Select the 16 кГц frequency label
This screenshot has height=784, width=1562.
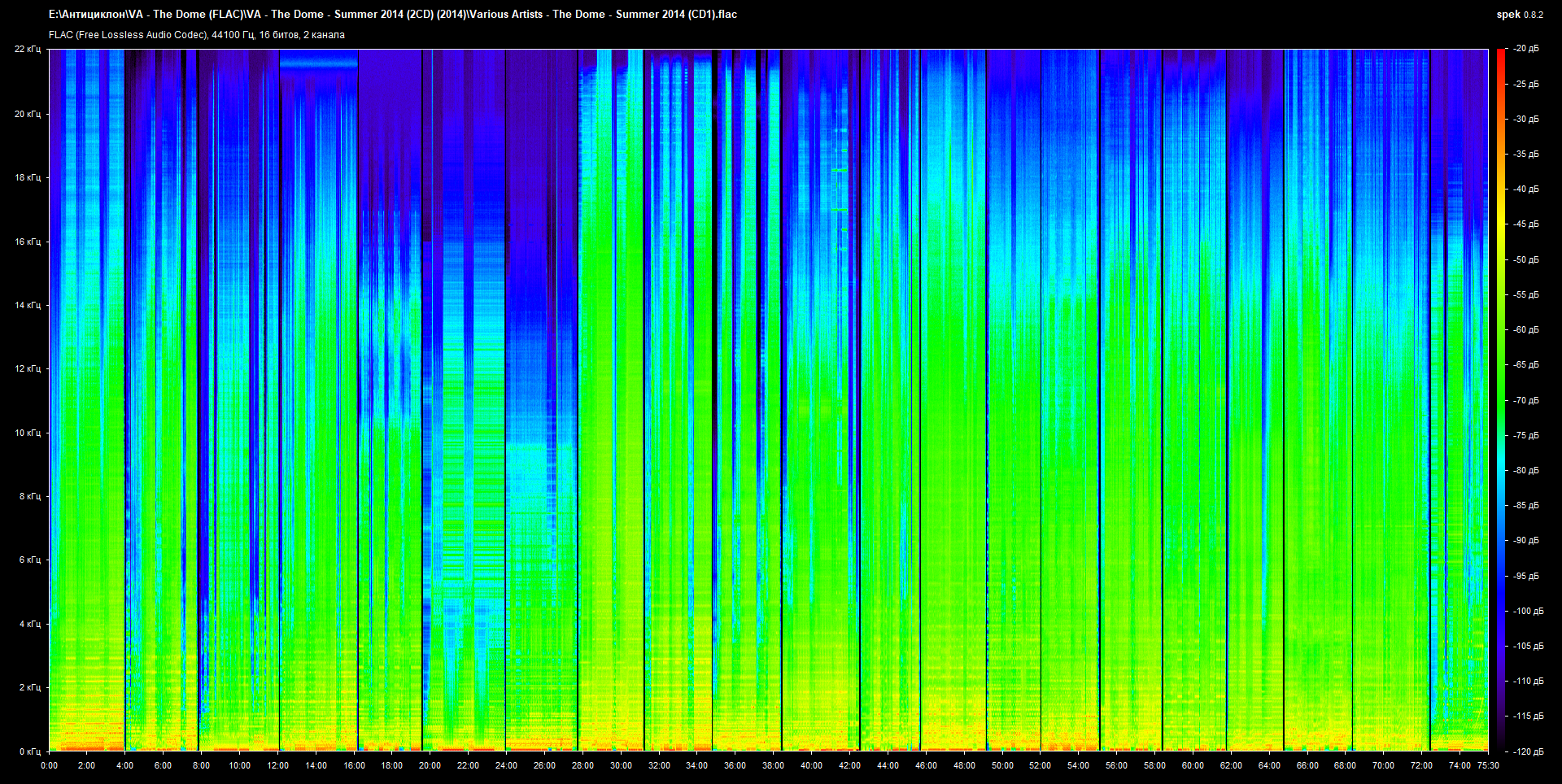click(x=27, y=242)
